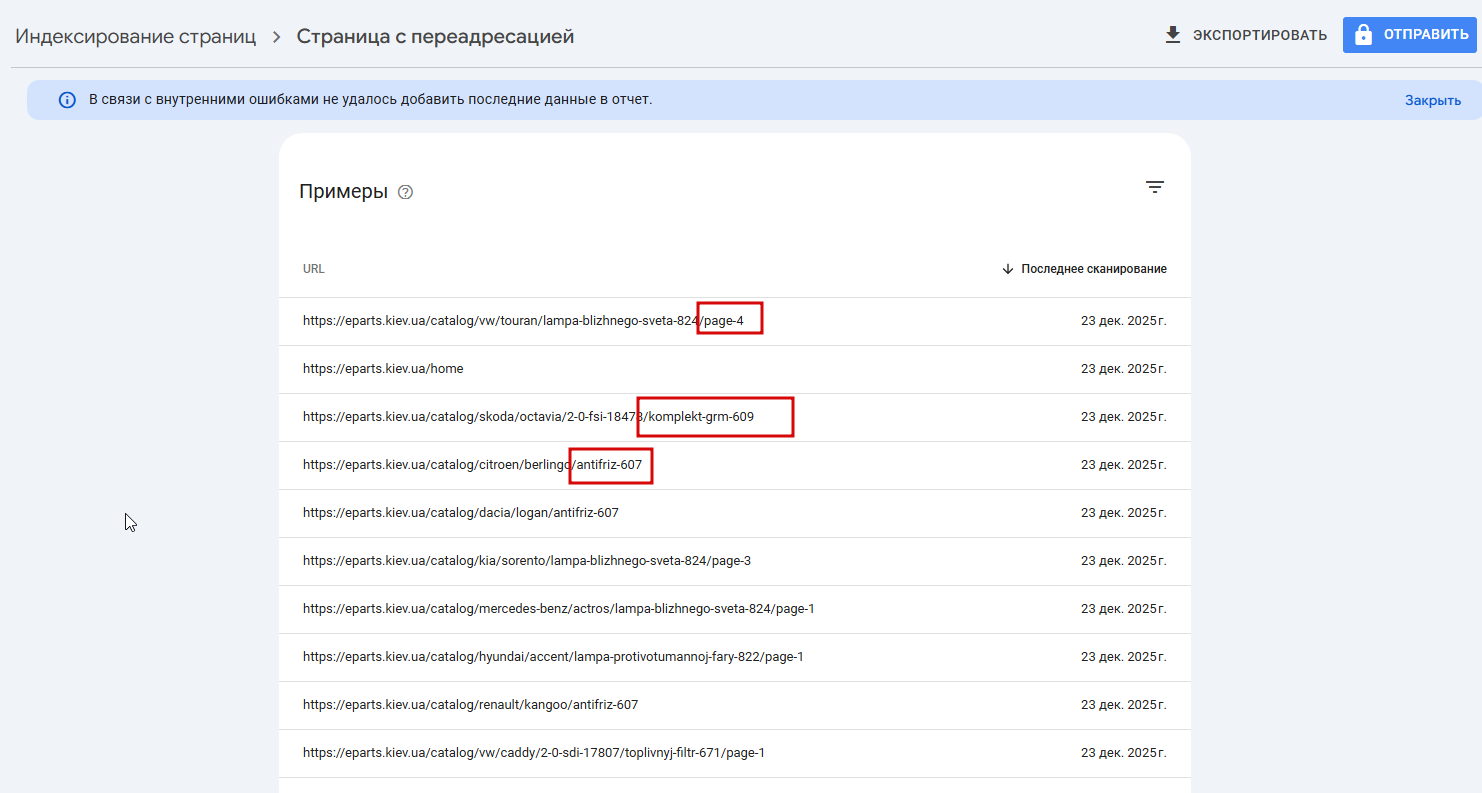The height and width of the screenshot is (793, 1482).
Task: Open the dacia/logan antifriz-607 row
Action: (735, 513)
